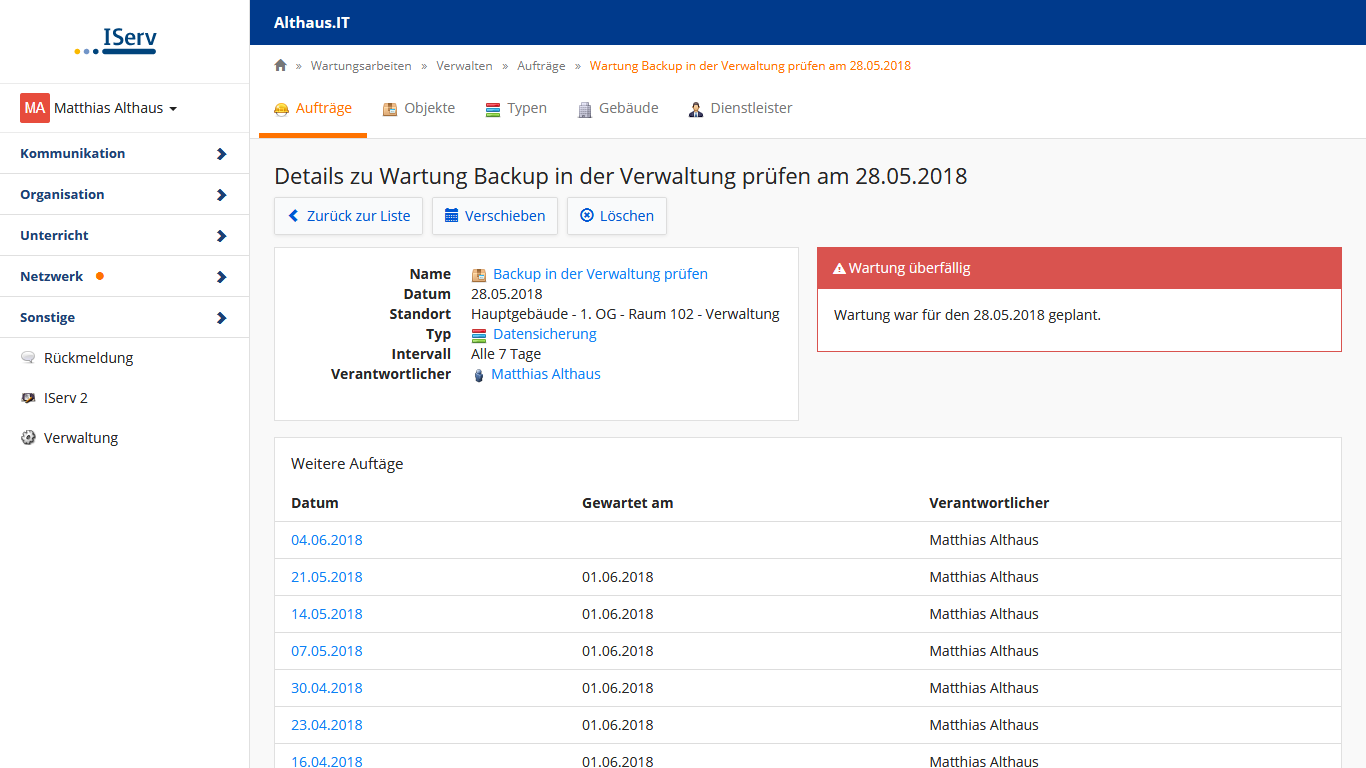Click the Gebäude building tab icon

[x=585, y=109]
